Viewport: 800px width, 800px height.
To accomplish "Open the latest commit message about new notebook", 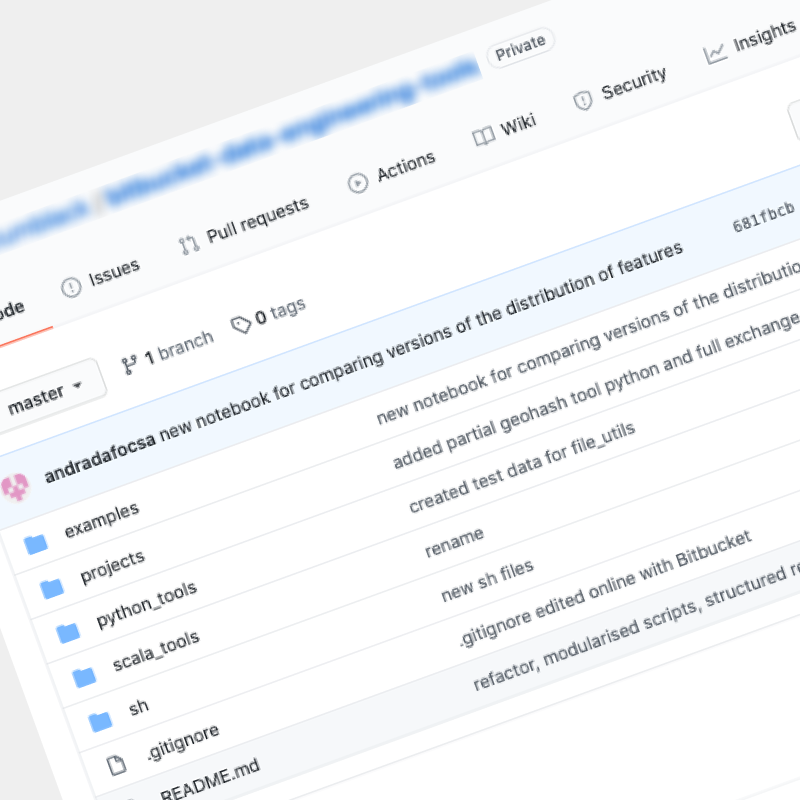I will [x=421, y=341].
